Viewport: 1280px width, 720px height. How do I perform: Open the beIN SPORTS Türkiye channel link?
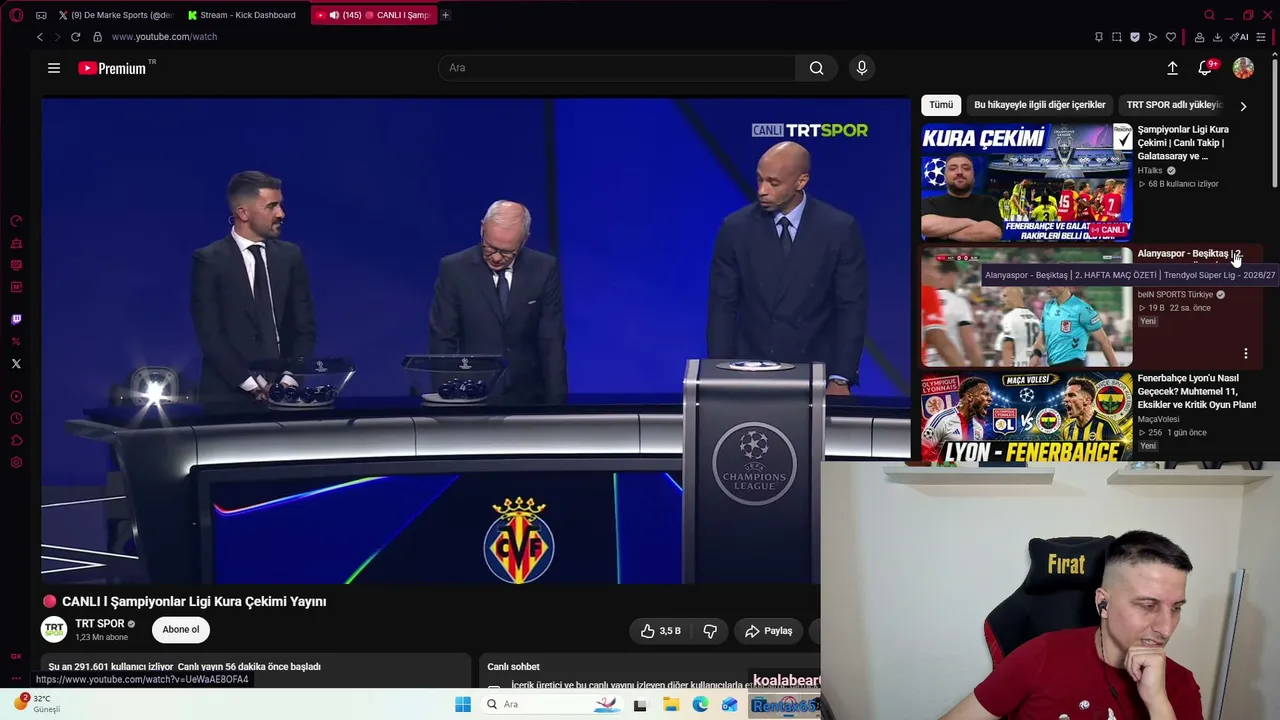[1175, 295]
